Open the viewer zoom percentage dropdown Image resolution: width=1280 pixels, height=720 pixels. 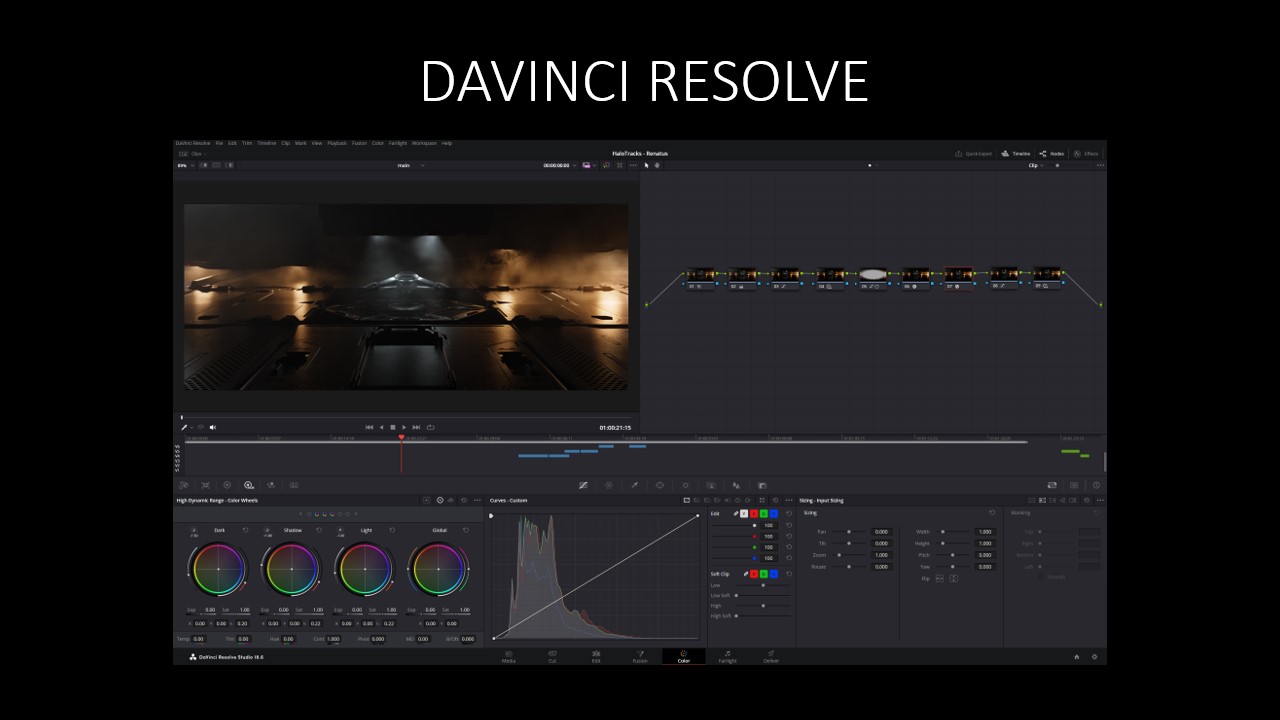[x=186, y=165]
